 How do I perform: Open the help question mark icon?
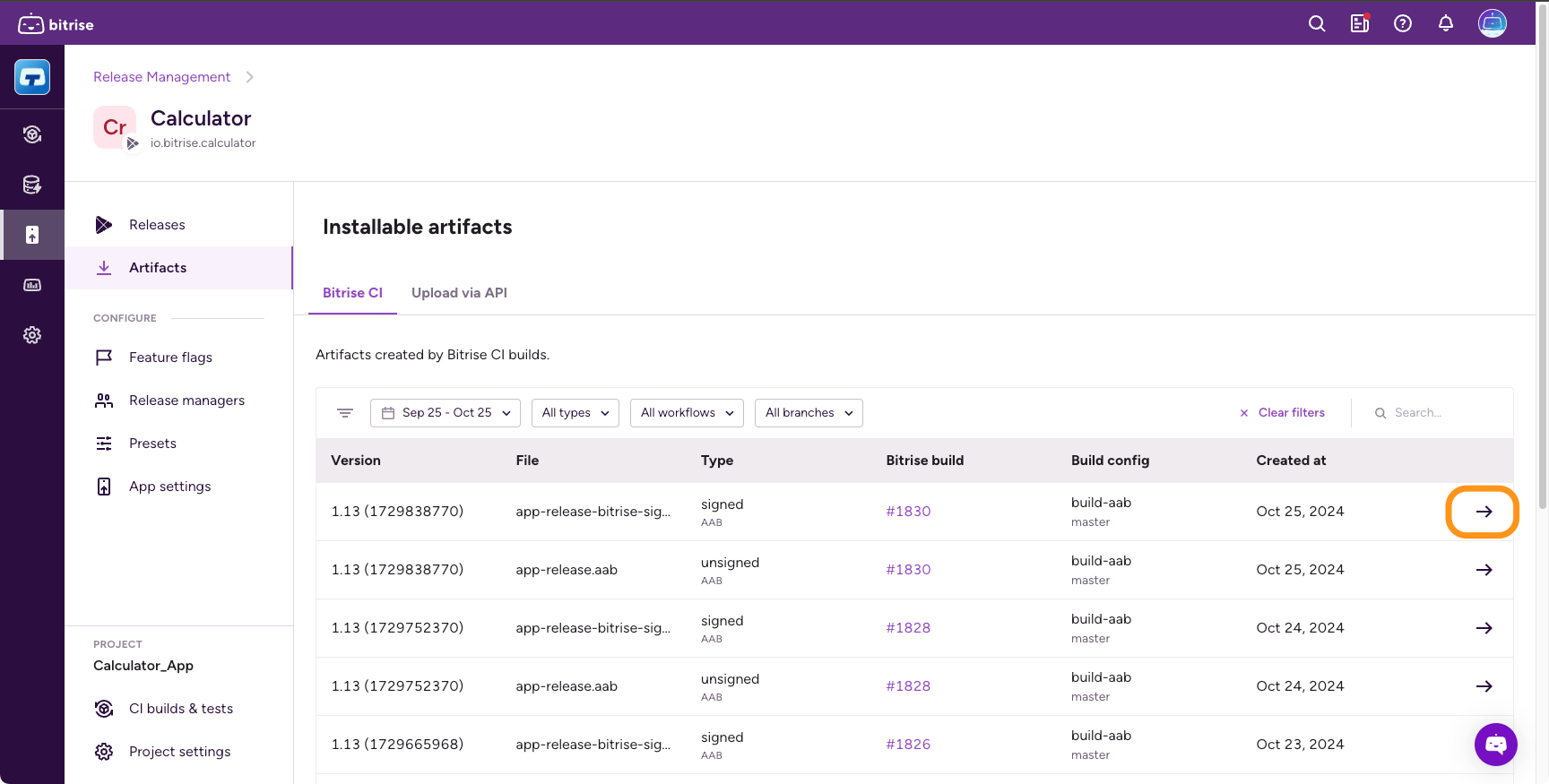(1403, 24)
